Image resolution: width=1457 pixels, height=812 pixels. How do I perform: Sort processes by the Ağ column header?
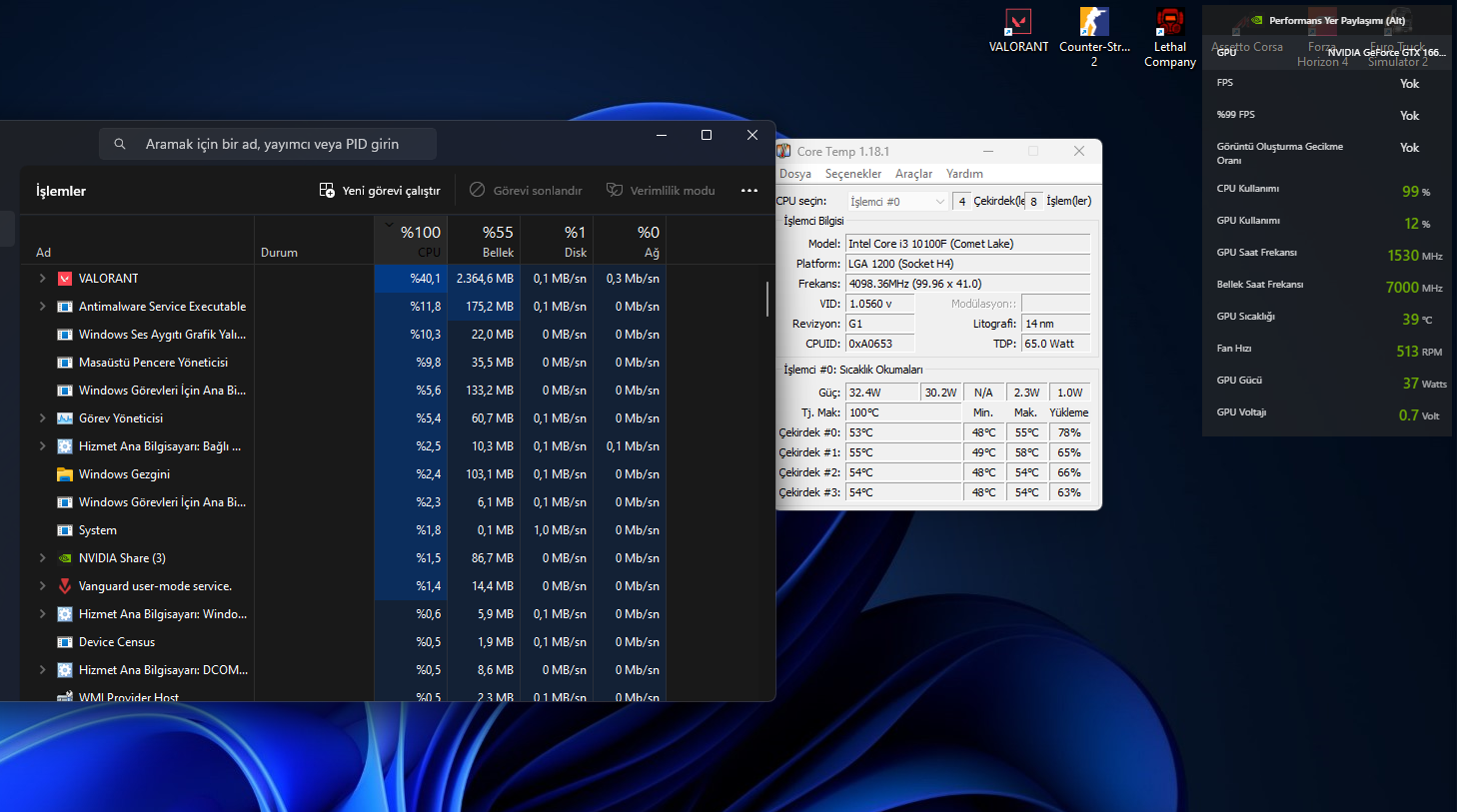click(x=630, y=240)
